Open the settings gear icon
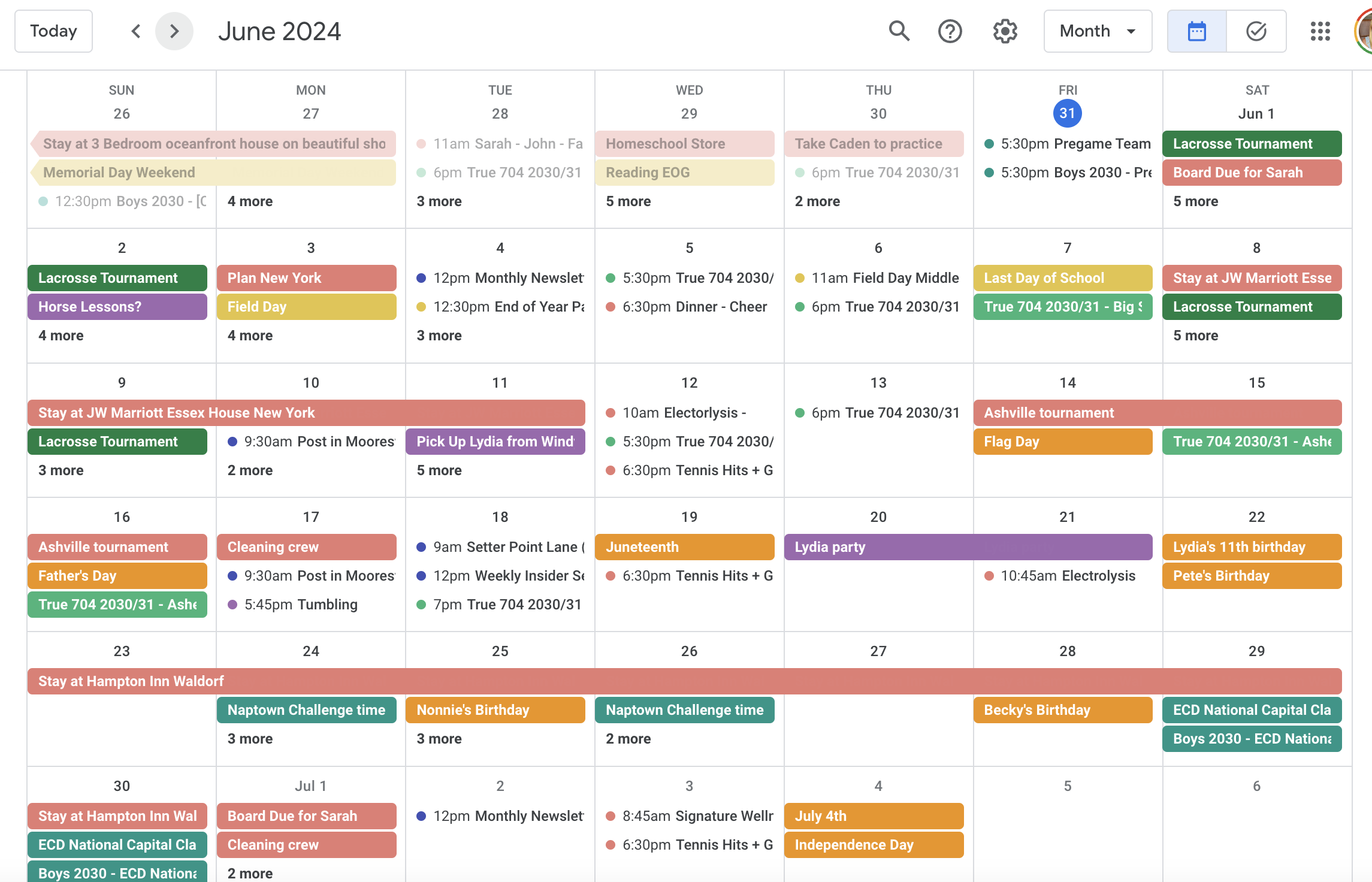The height and width of the screenshot is (882, 1372). click(1004, 31)
